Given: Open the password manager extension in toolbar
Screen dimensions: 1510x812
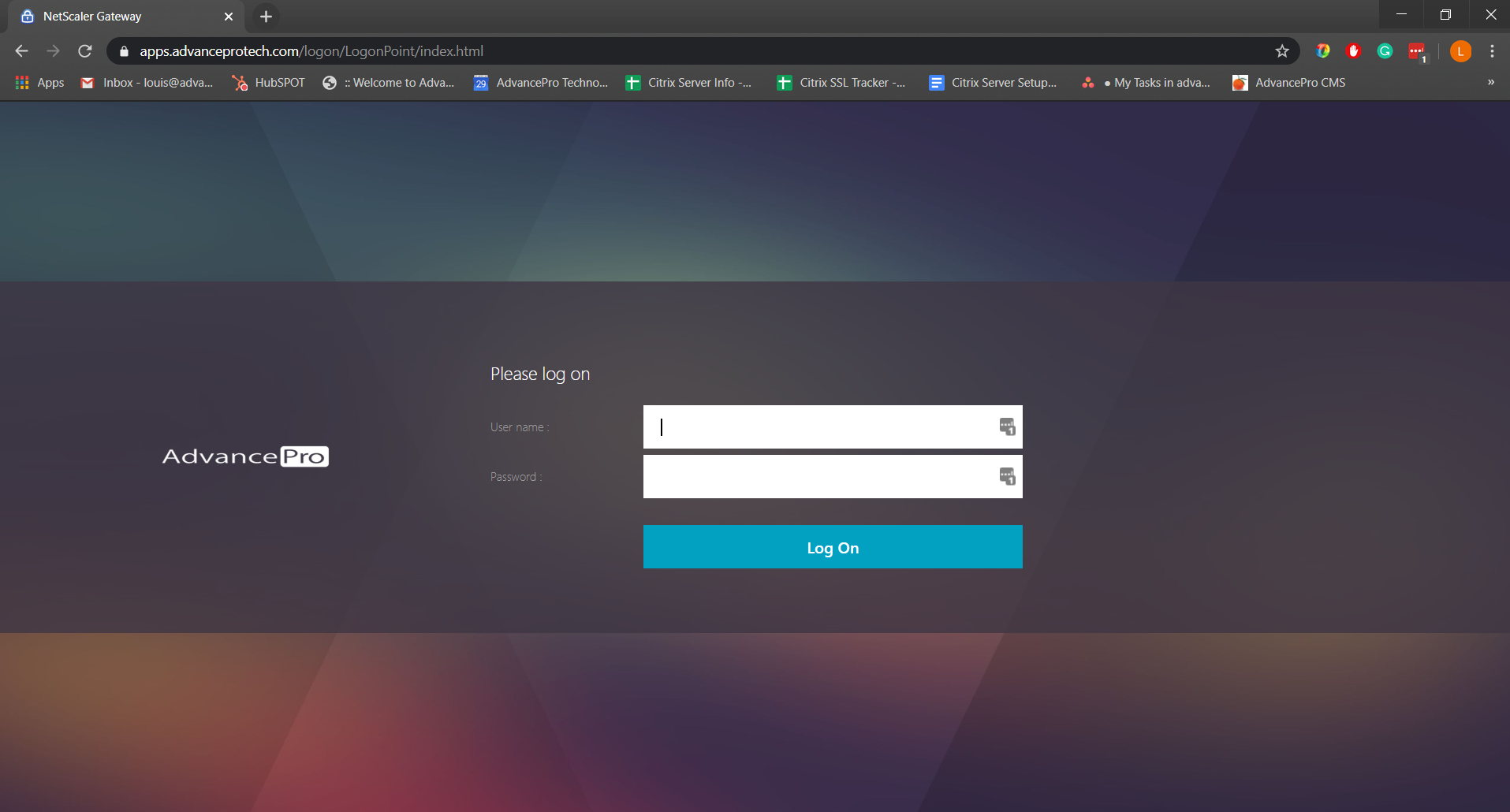Looking at the screenshot, I should 1417,52.
